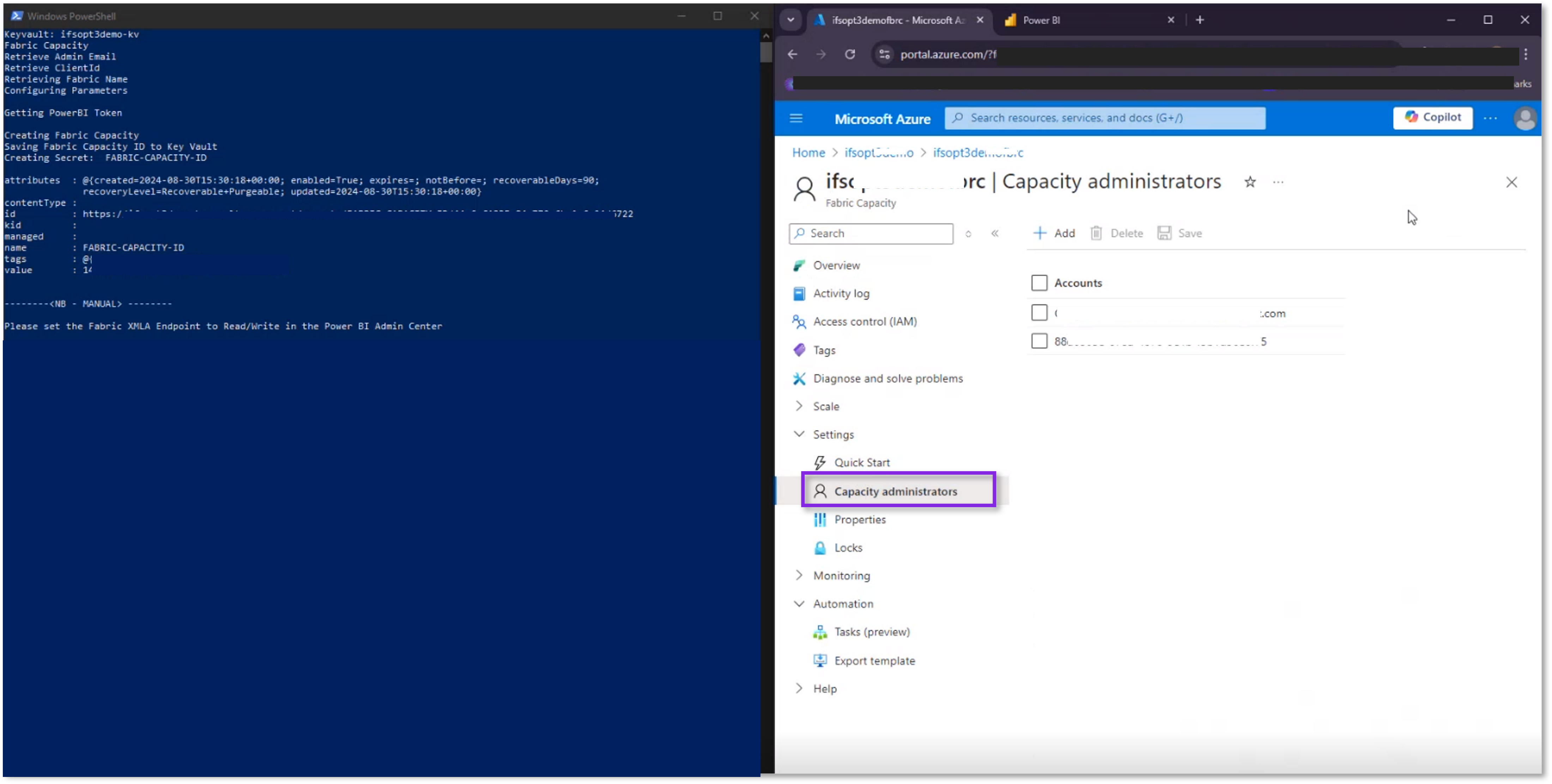Open Access control (IAM)

pos(865,322)
